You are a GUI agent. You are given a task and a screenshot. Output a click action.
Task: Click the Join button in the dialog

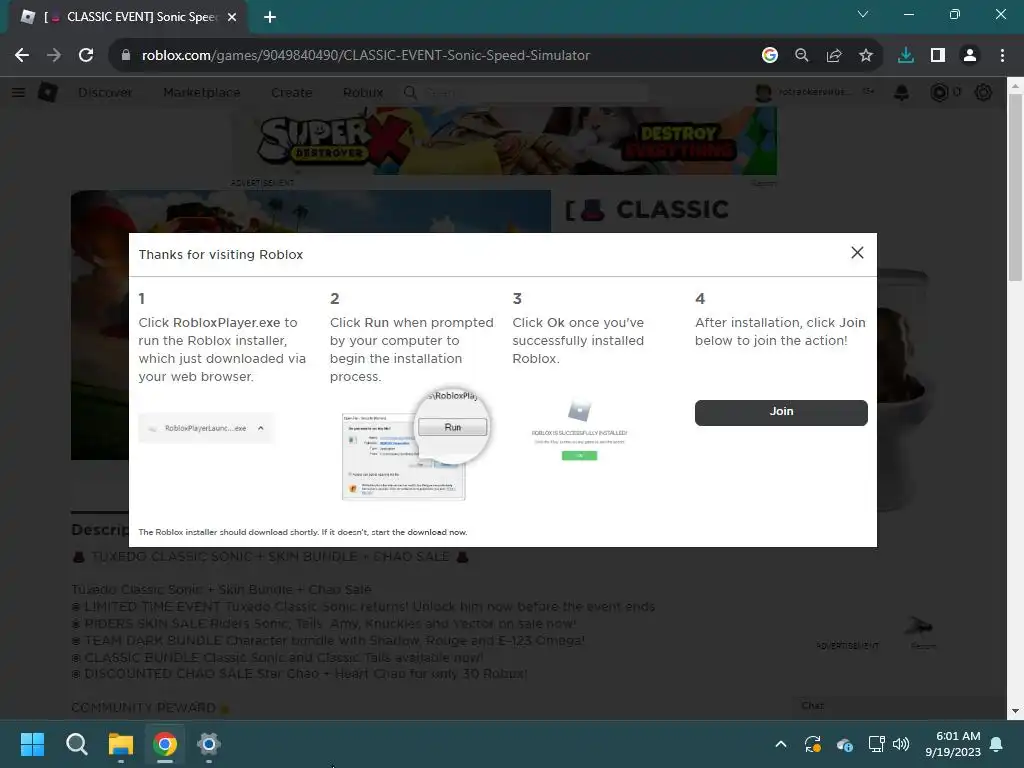pos(781,412)
